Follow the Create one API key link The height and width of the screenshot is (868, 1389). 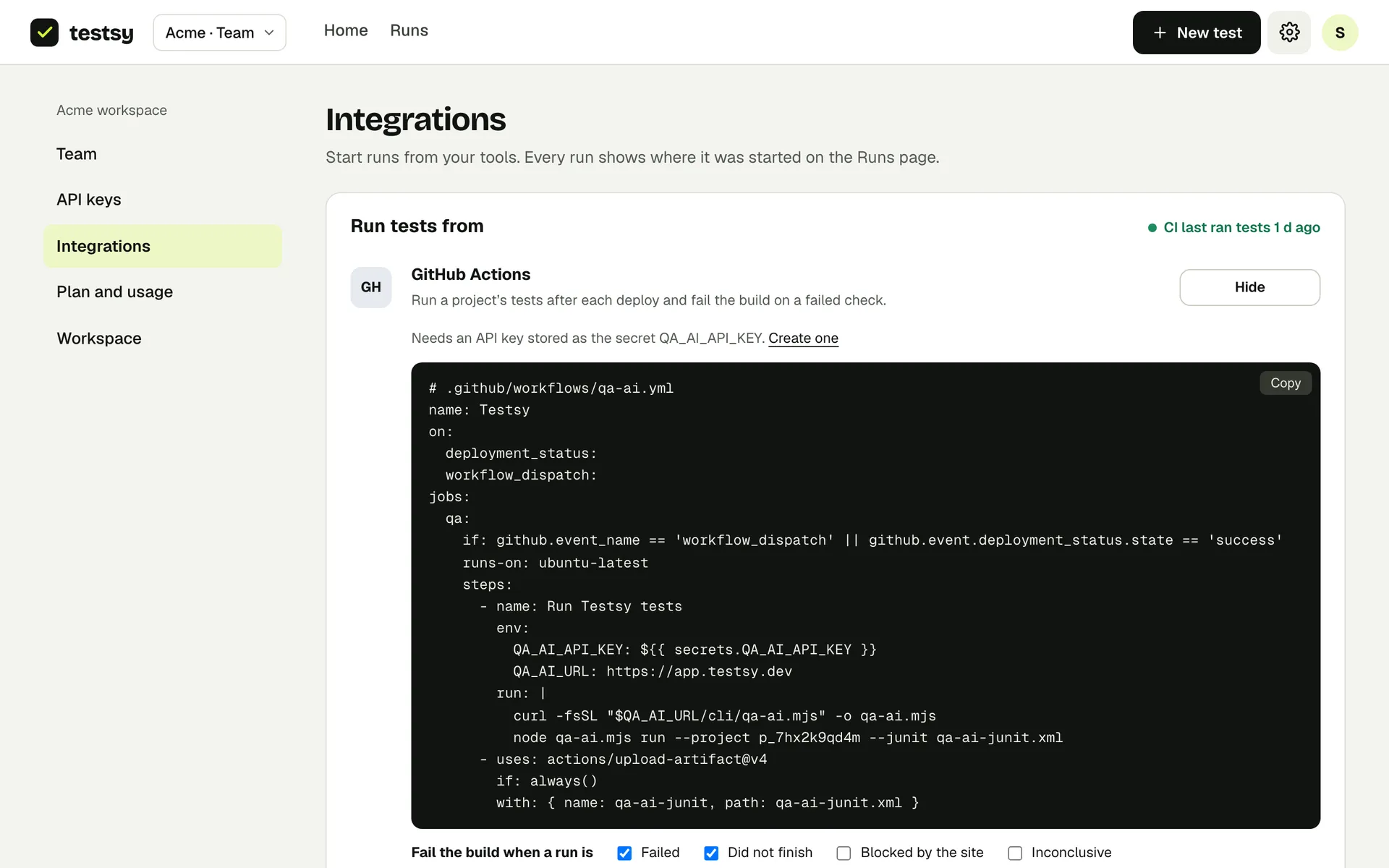(x=803, y=338)
